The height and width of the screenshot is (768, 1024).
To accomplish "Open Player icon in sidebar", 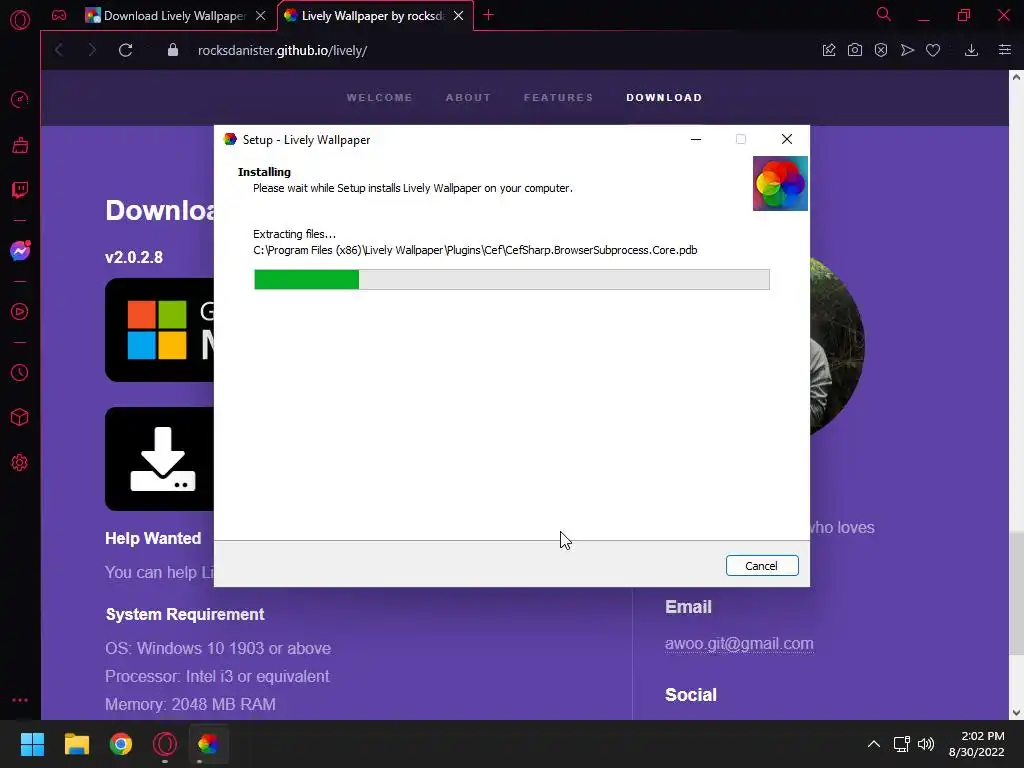I will [20, 312].
